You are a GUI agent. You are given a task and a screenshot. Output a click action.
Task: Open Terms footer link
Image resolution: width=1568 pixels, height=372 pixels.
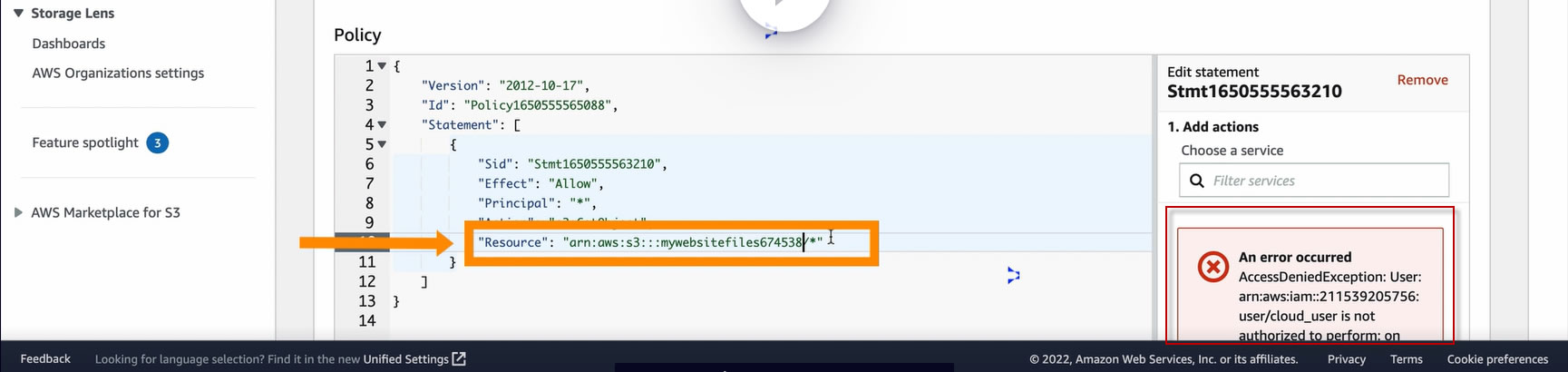(x=1406, y=359)
